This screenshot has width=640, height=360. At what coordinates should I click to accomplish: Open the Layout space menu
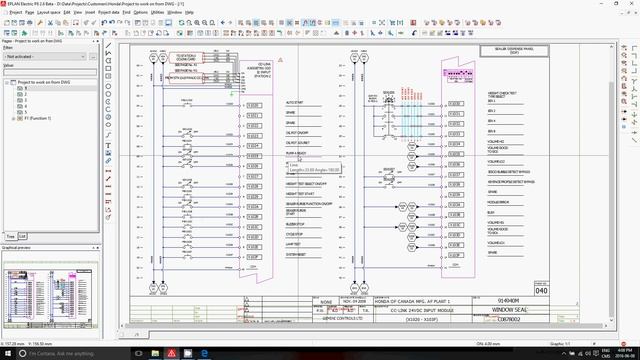pyautogui.click(x=49, y=13)
